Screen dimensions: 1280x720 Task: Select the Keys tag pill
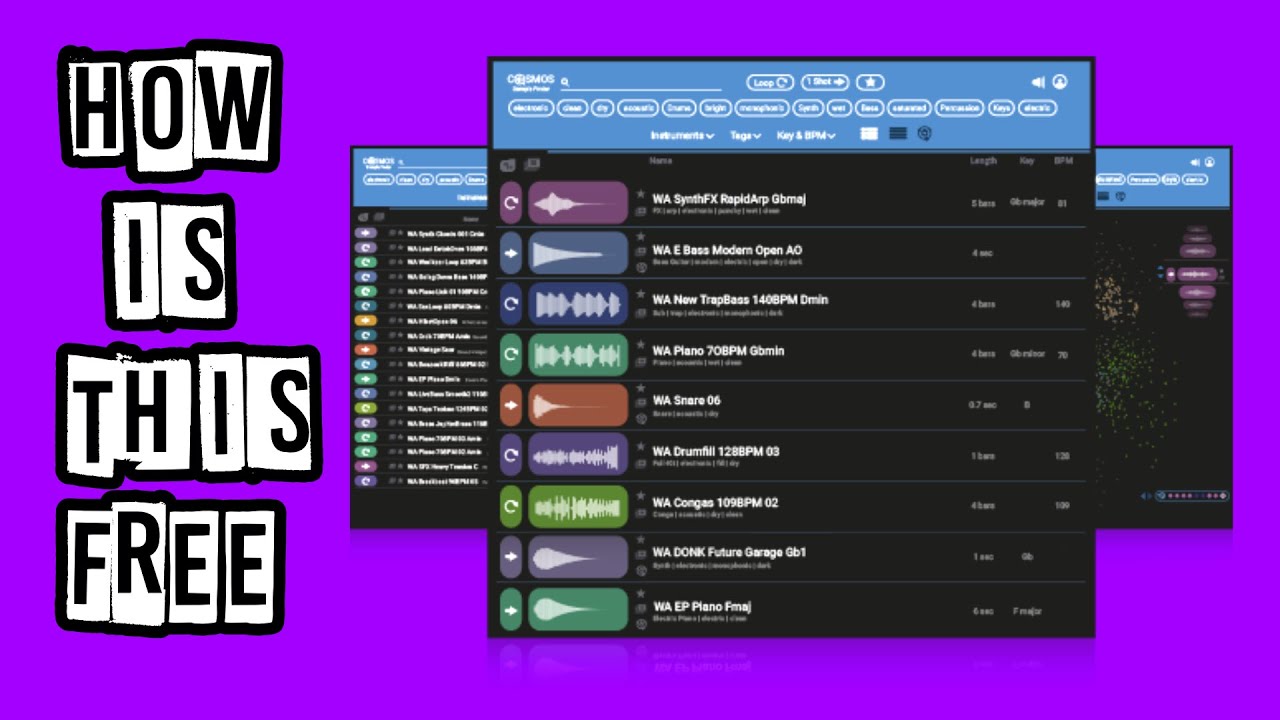[1001, 108]
